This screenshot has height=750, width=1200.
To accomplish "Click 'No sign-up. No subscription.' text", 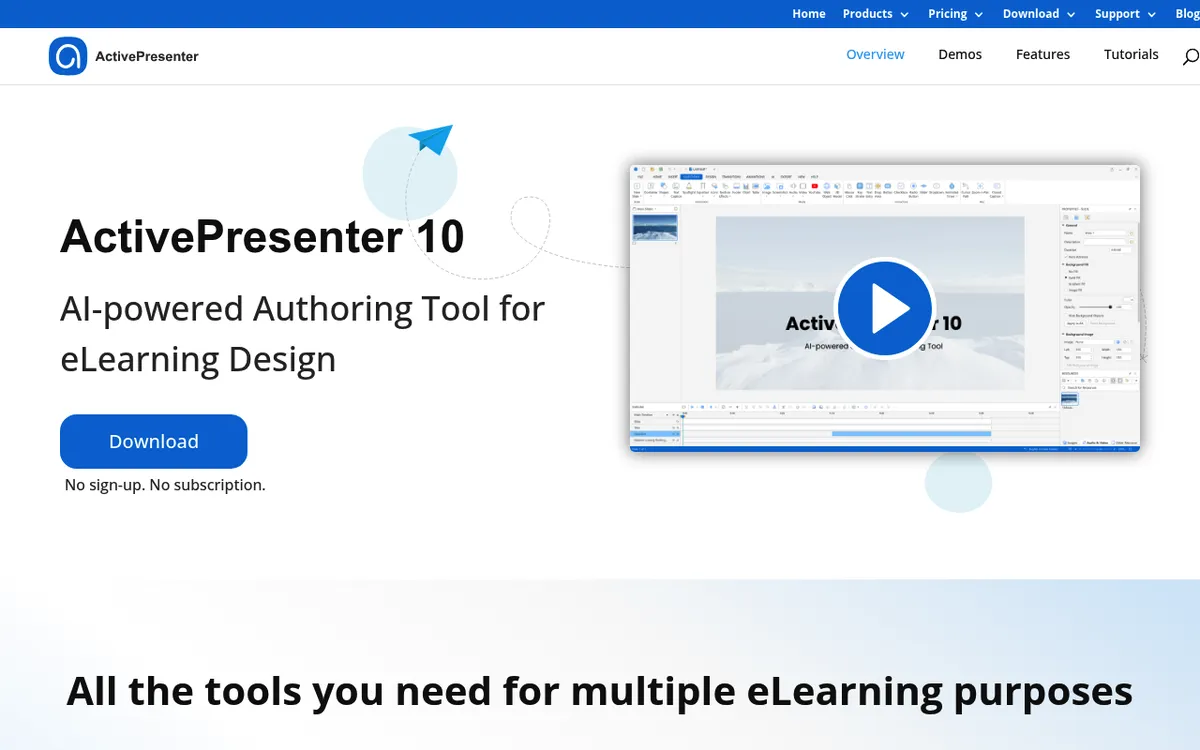I will coord(165,485).
